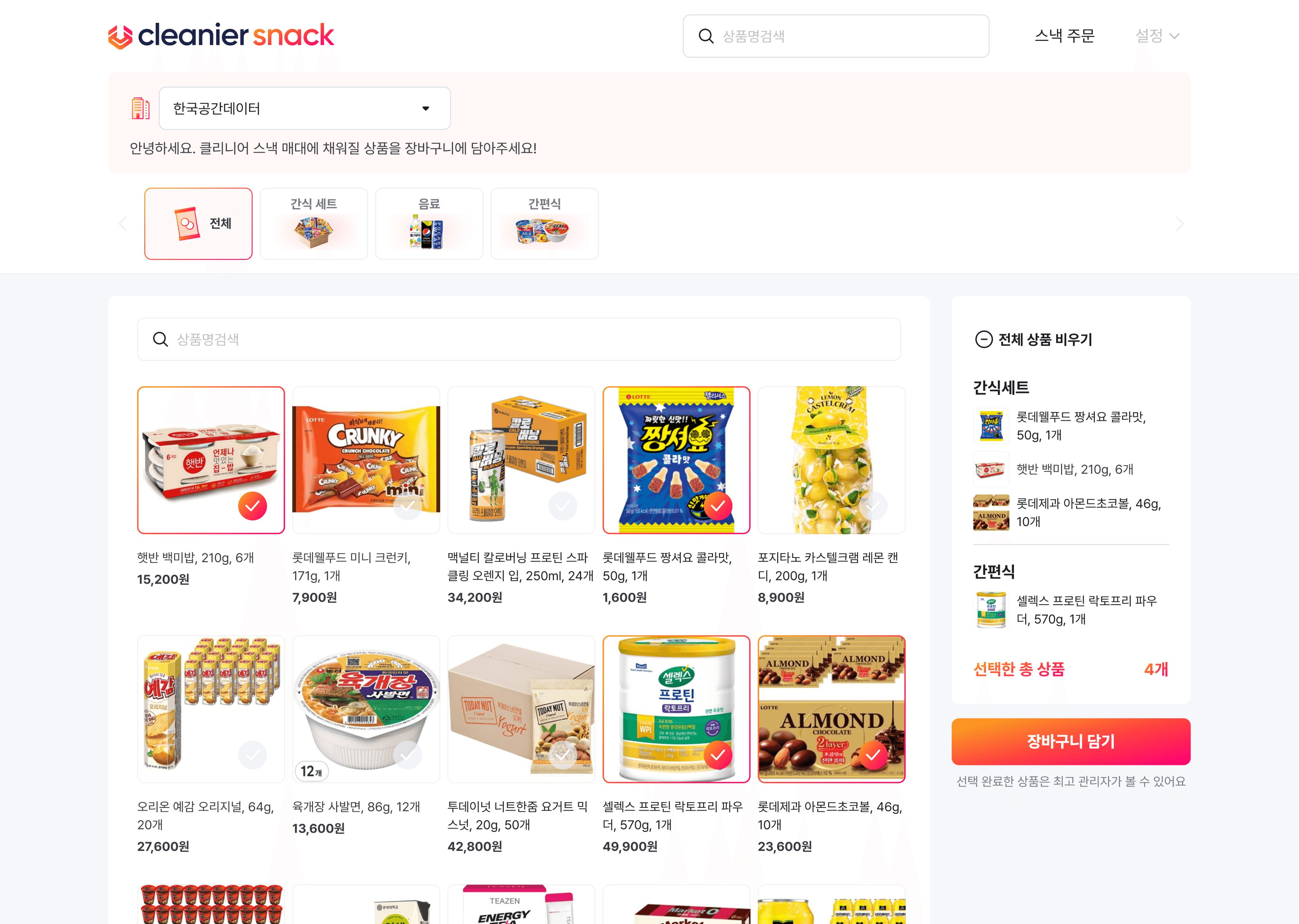This screenshot has width=1299, height=924.
Task: Open the 스낵 주문 menu
Action: tap(1064, 36)
